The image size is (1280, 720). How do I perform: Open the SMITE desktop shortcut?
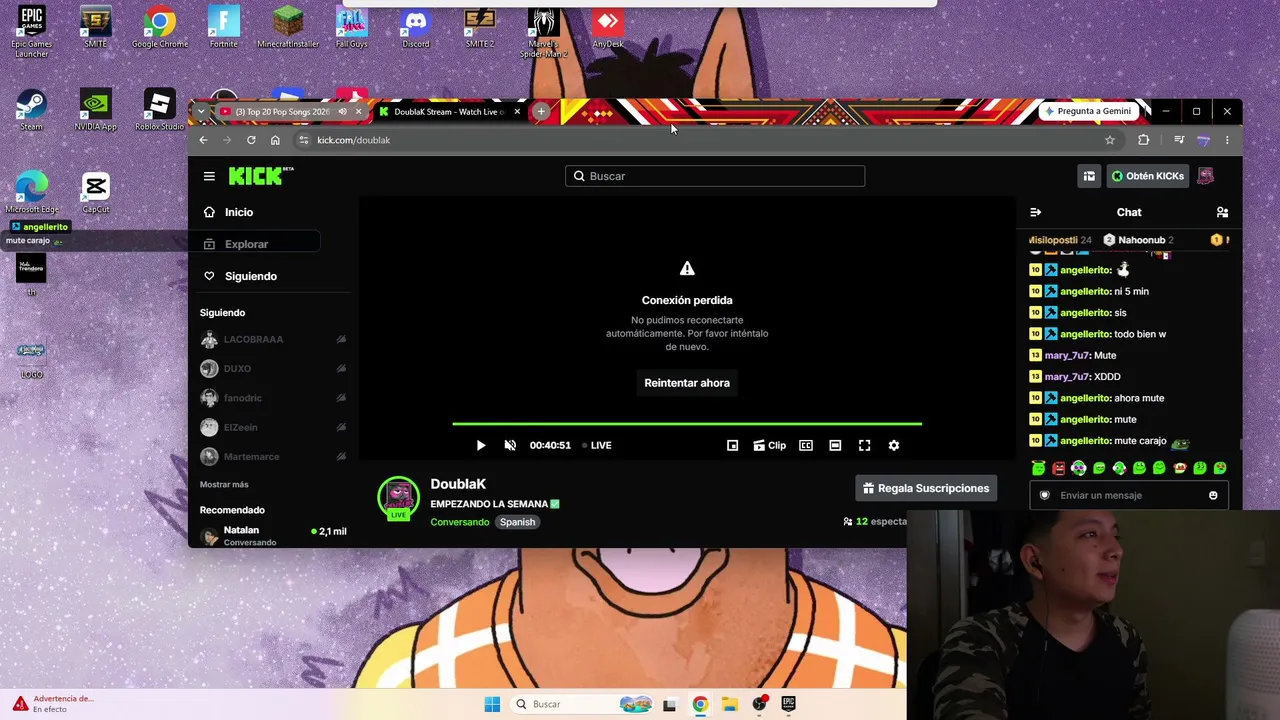[96, 28]
